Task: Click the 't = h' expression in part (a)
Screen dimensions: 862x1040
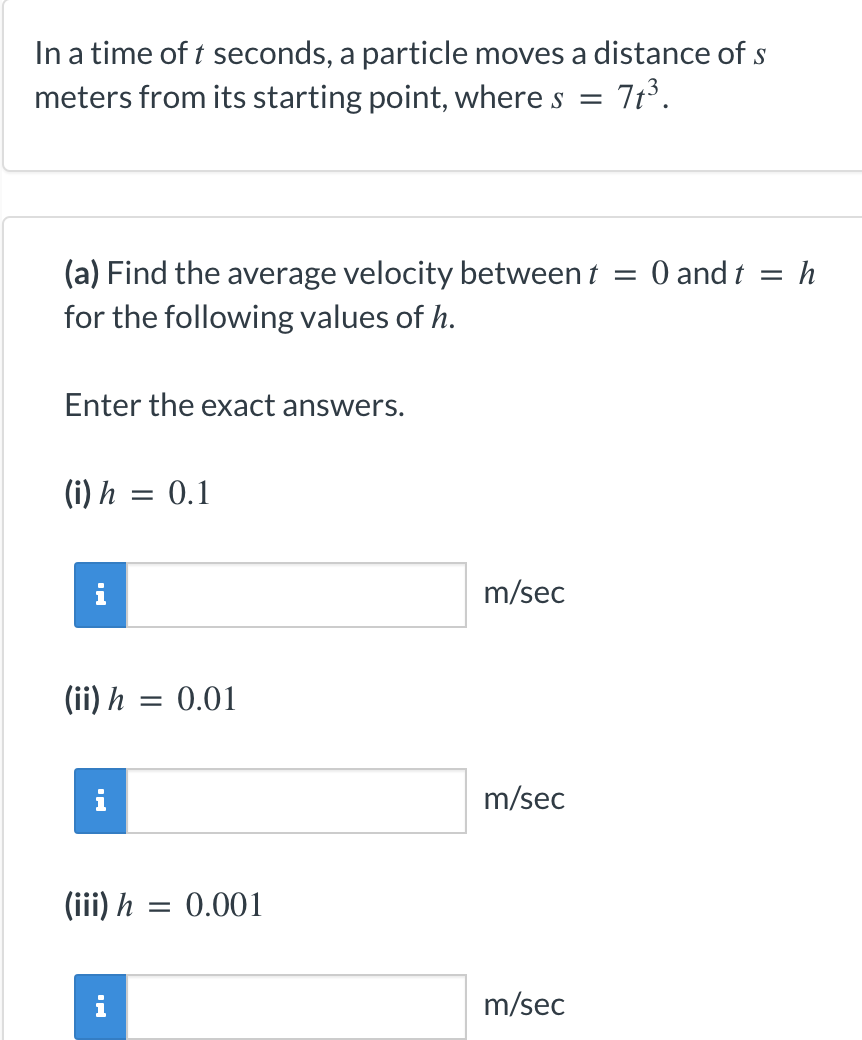Action: tap(775, 273)
